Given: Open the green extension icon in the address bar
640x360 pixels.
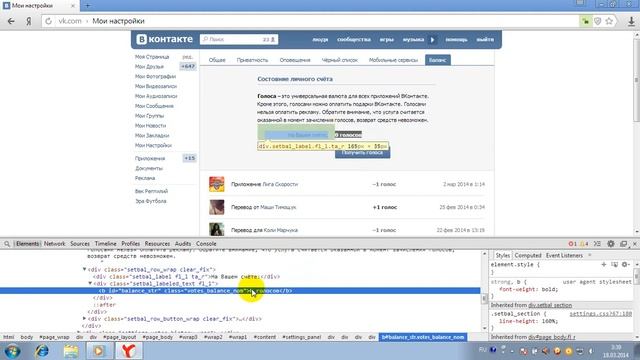Looking at the screenshot, I should click(x=586, y=21).
